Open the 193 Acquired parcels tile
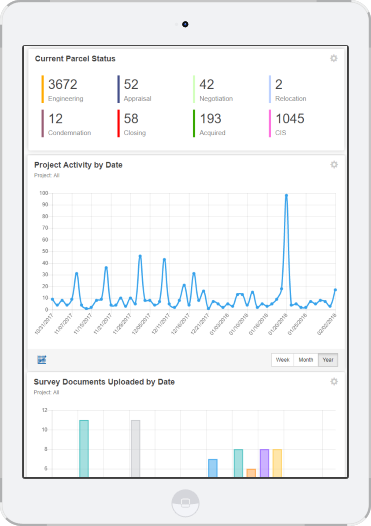Screen dimensions: 371x526 tap(210, 123)
